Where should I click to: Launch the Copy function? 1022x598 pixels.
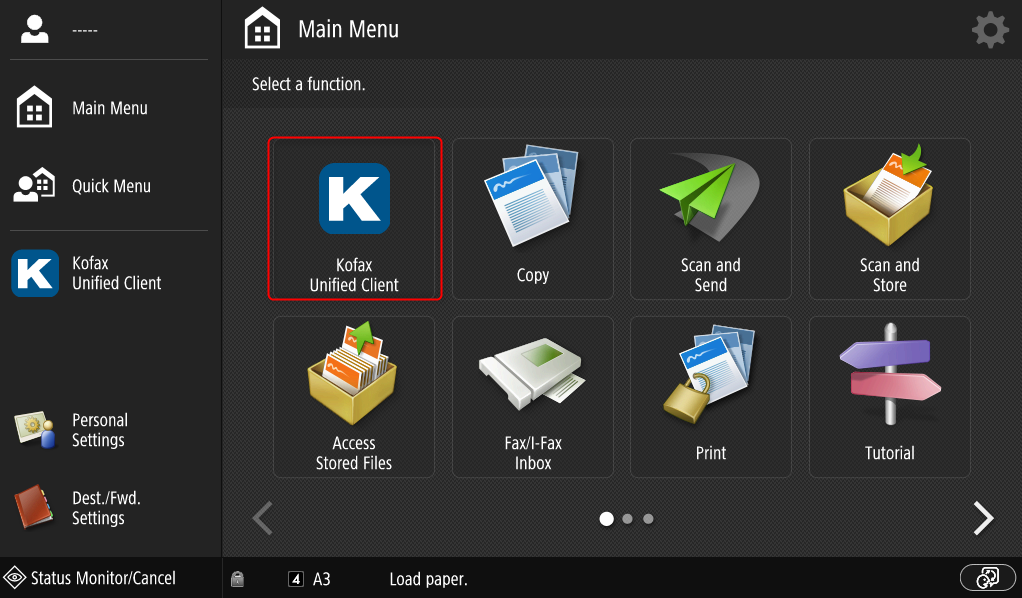coord(532,219)
